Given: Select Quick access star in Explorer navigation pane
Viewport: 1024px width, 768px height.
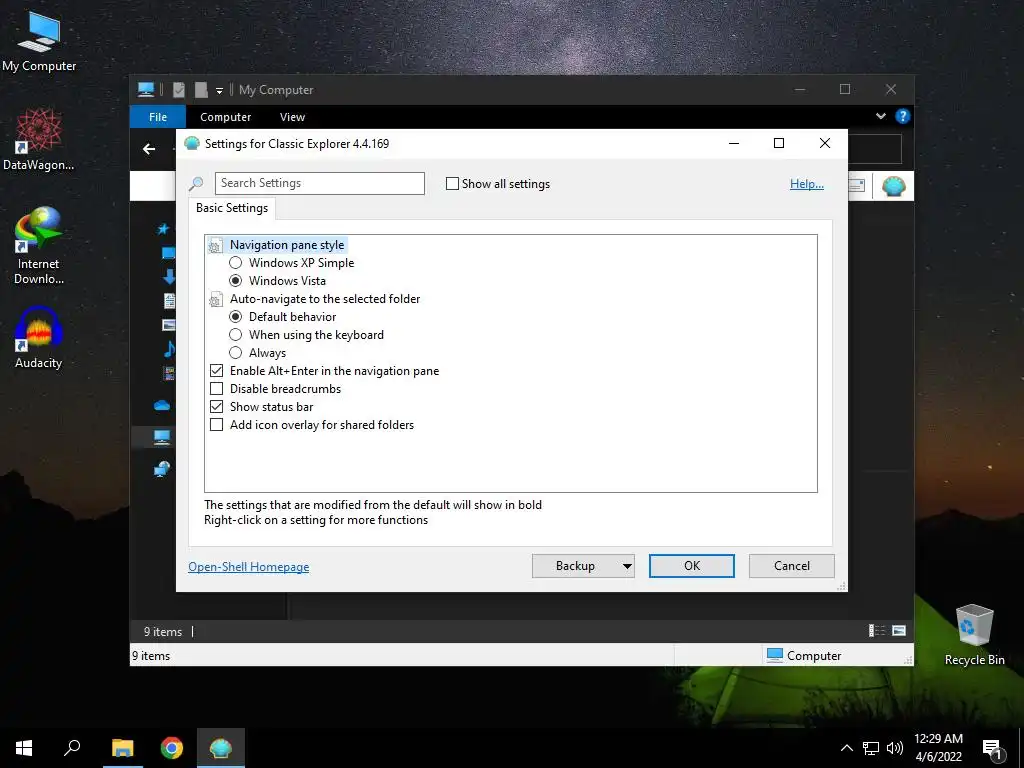Looking at the screenshot, I should coord(163,228).
